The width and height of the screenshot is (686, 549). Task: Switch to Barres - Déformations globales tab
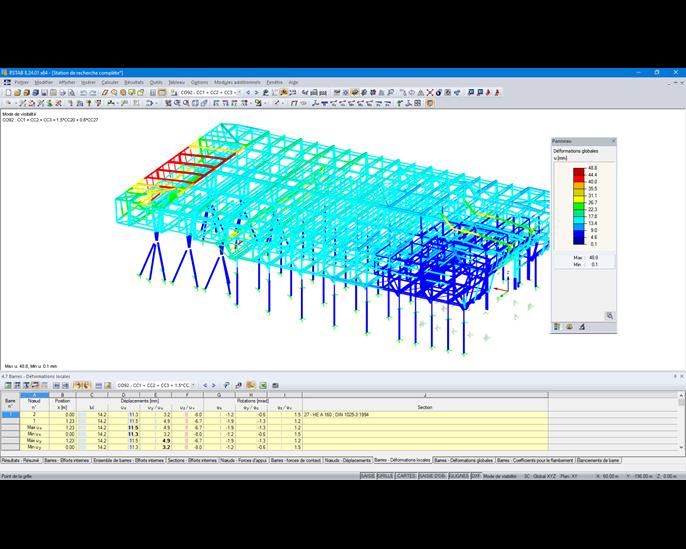click(x=464, y=460)
